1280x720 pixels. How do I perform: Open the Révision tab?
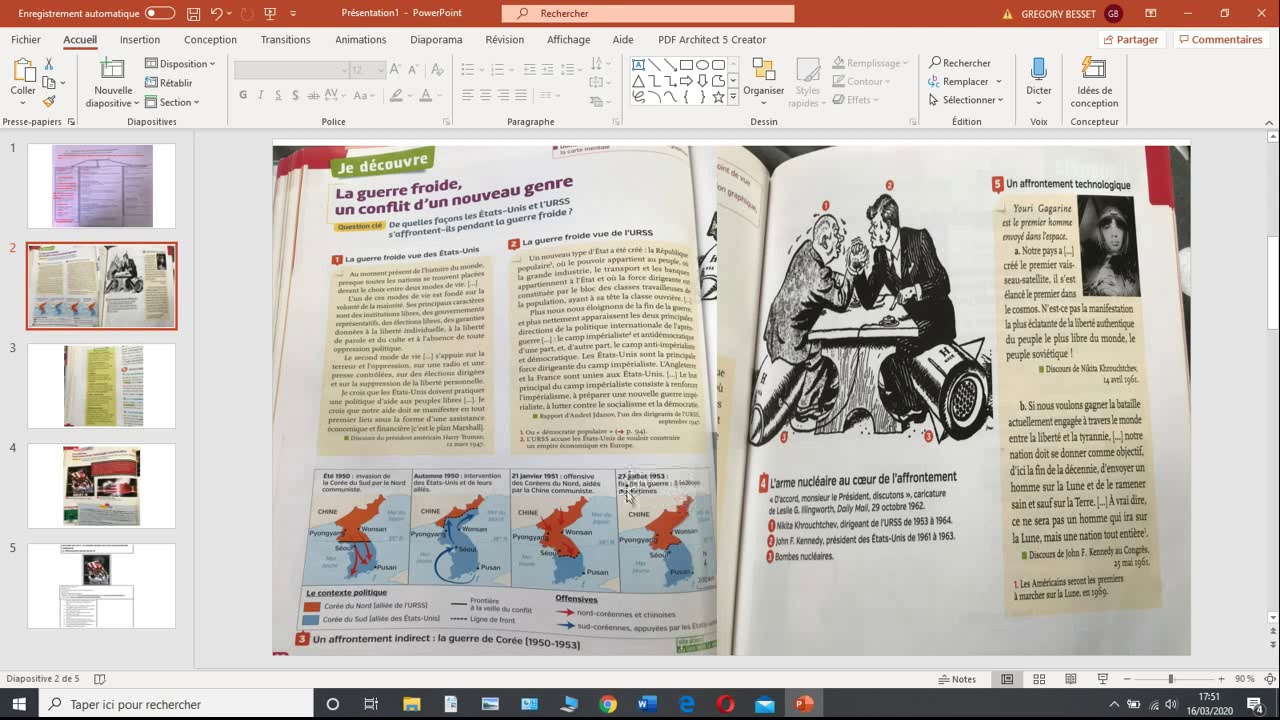coord(504,40)
